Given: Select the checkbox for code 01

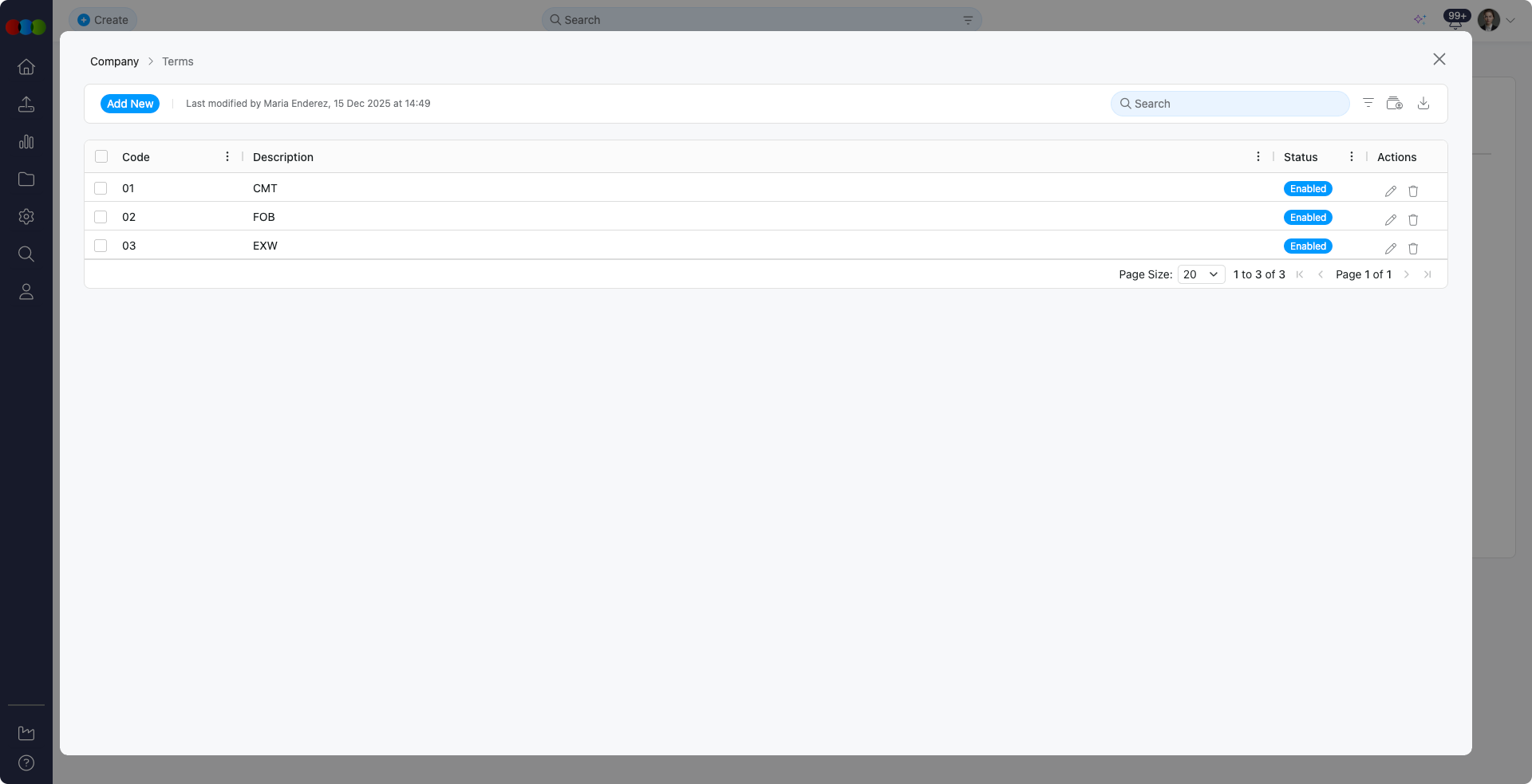Looking at the screenshot, I should (x=101, y=188).
